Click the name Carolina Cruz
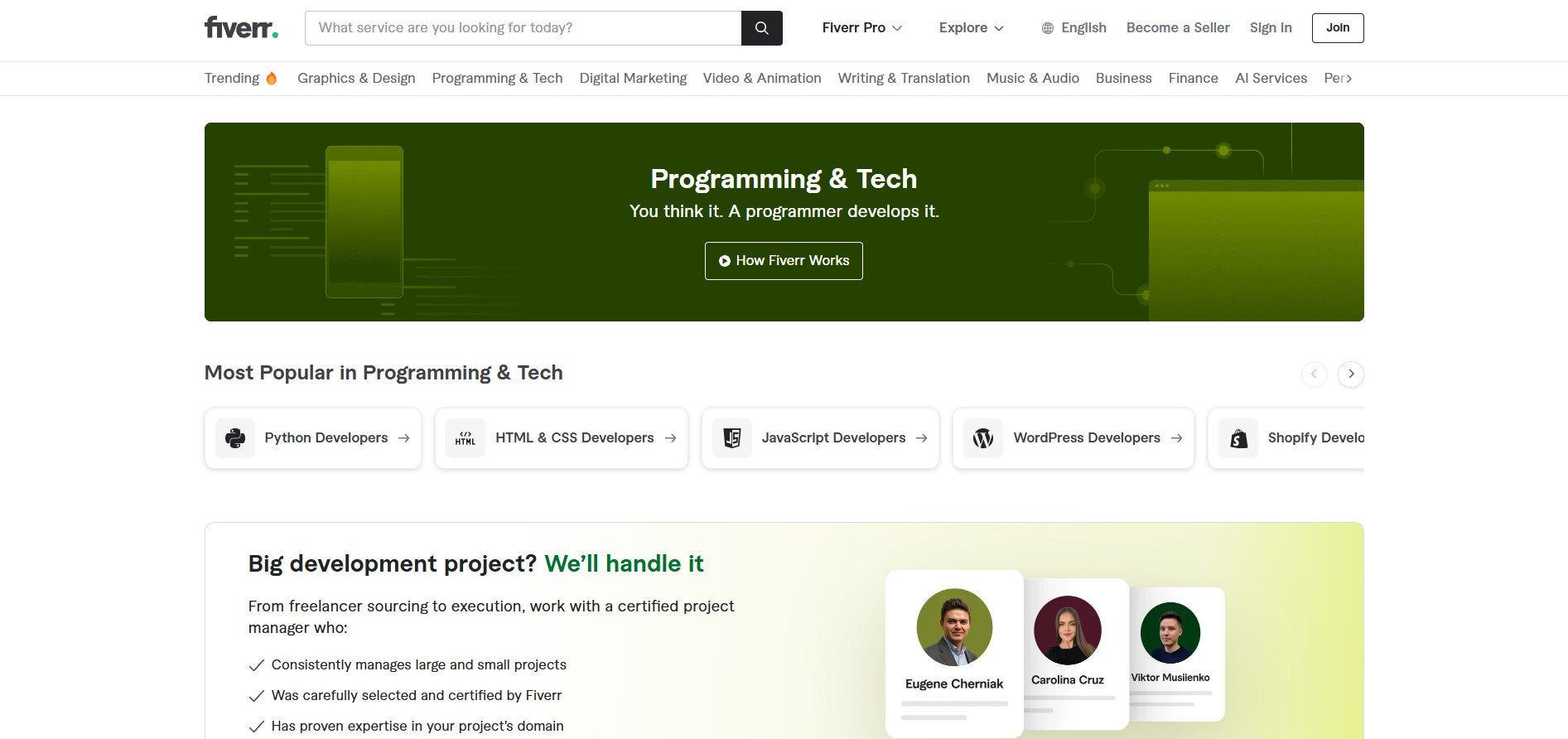Viewport: 1568px width, 739px height. click(1067, 679)
